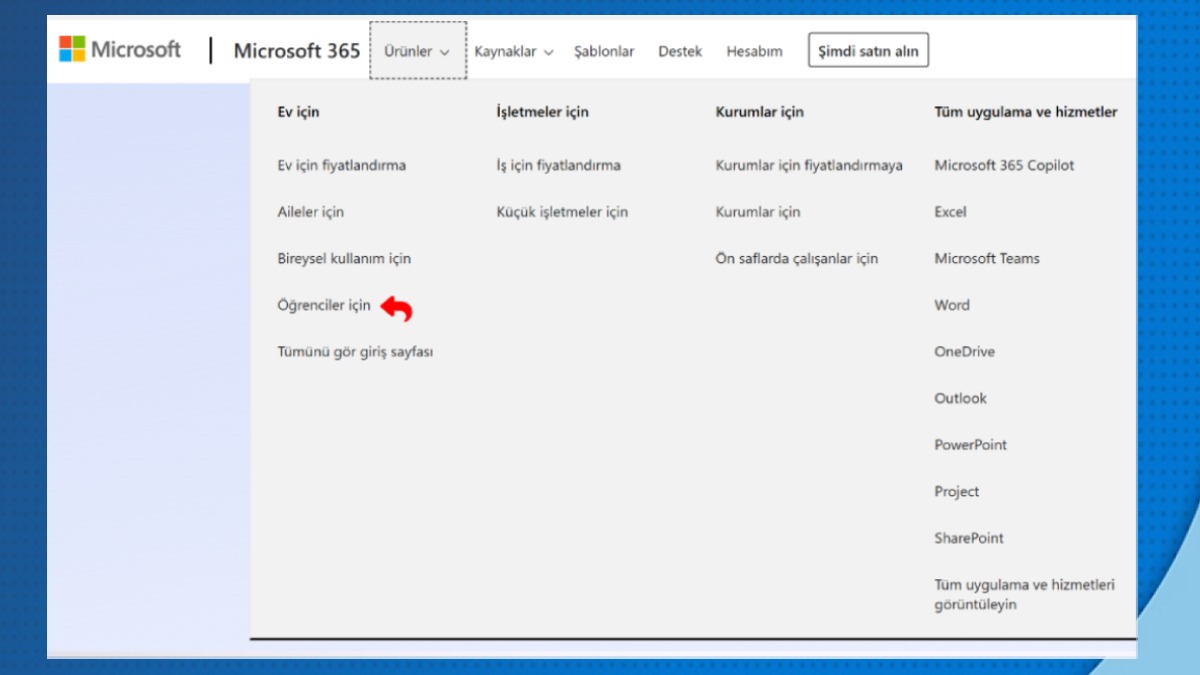The image size is (1200, 675).
Task: Select the Öğrenciler için link
Action: click(x=324, y=305)
